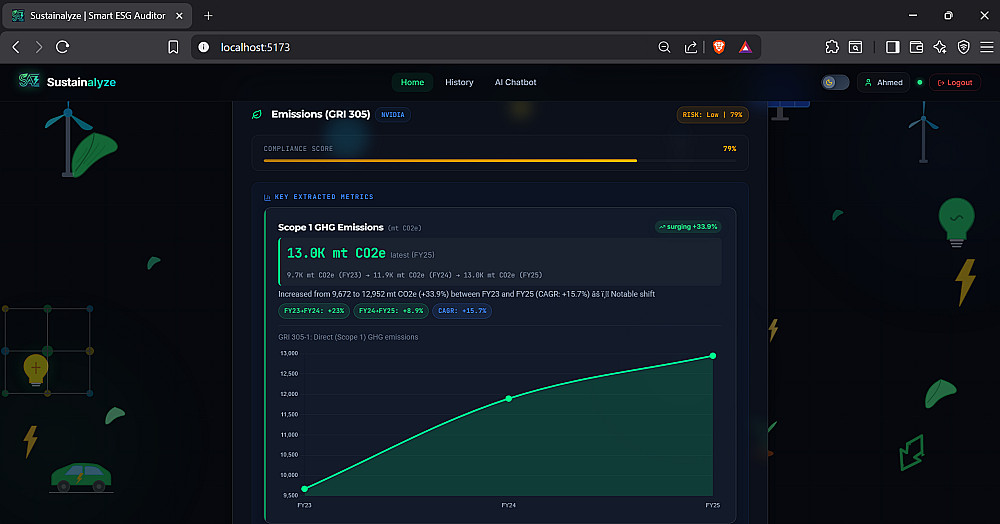Open the zoom control in address bar
The image size is (1000, 524).
[x=664, y=47]
